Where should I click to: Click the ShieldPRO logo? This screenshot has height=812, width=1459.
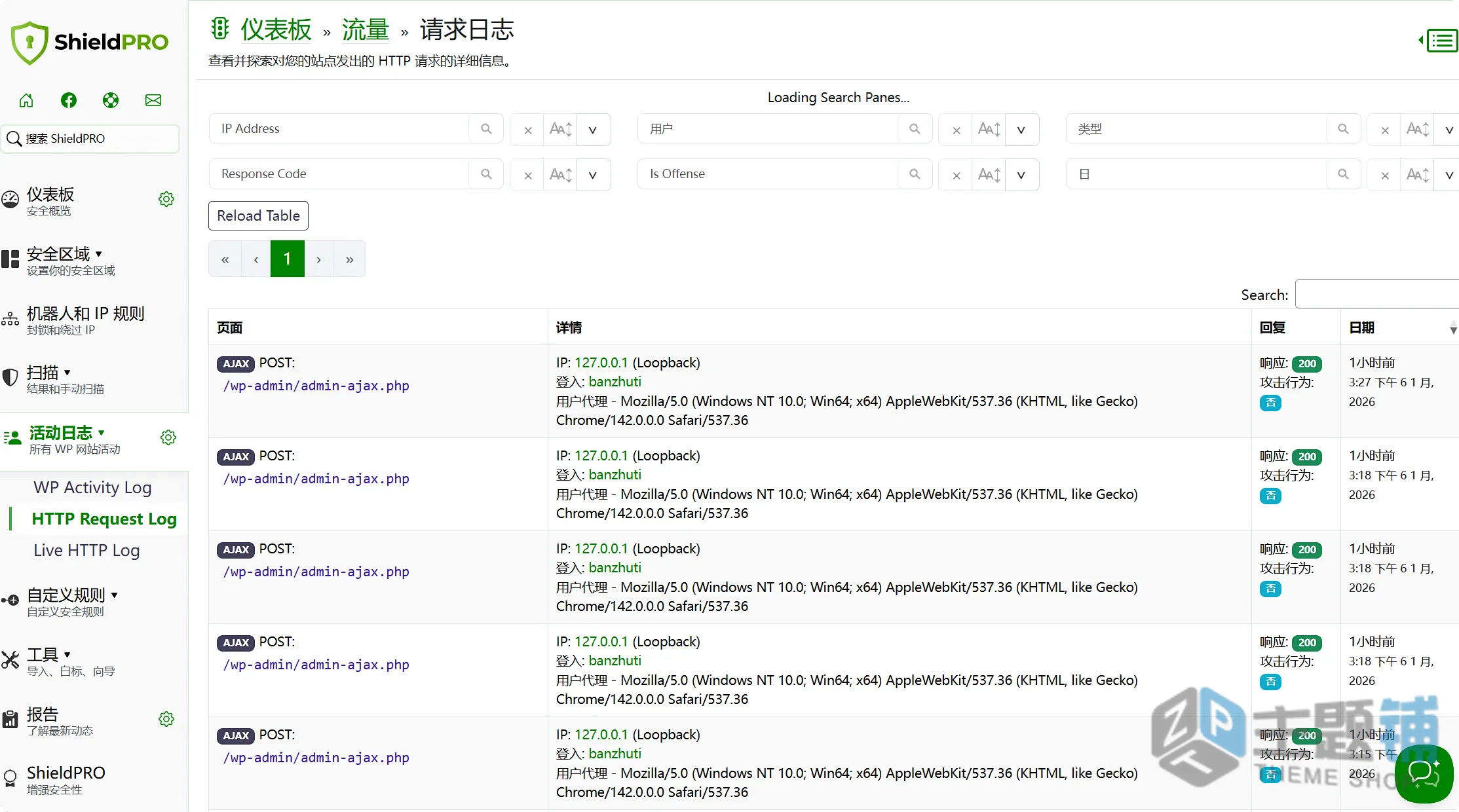click(x=90, y=43)
